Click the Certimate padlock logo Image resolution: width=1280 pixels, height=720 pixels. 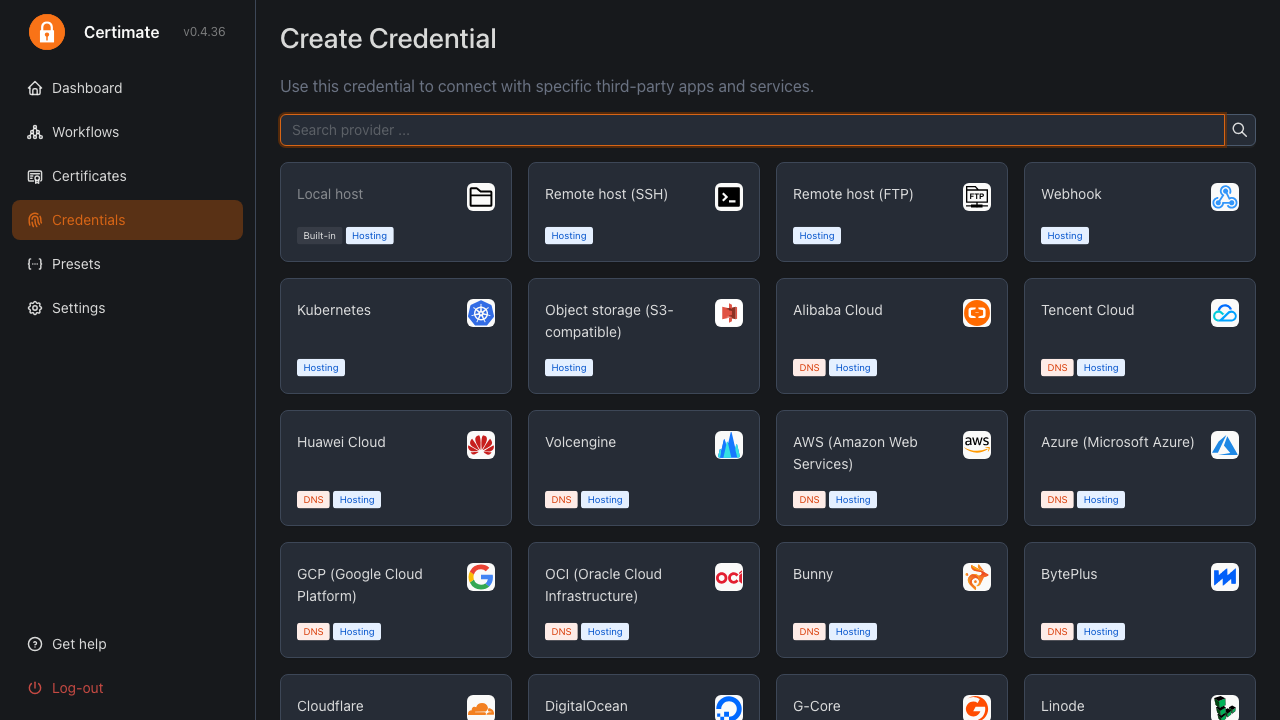click(x=47, y=32)
